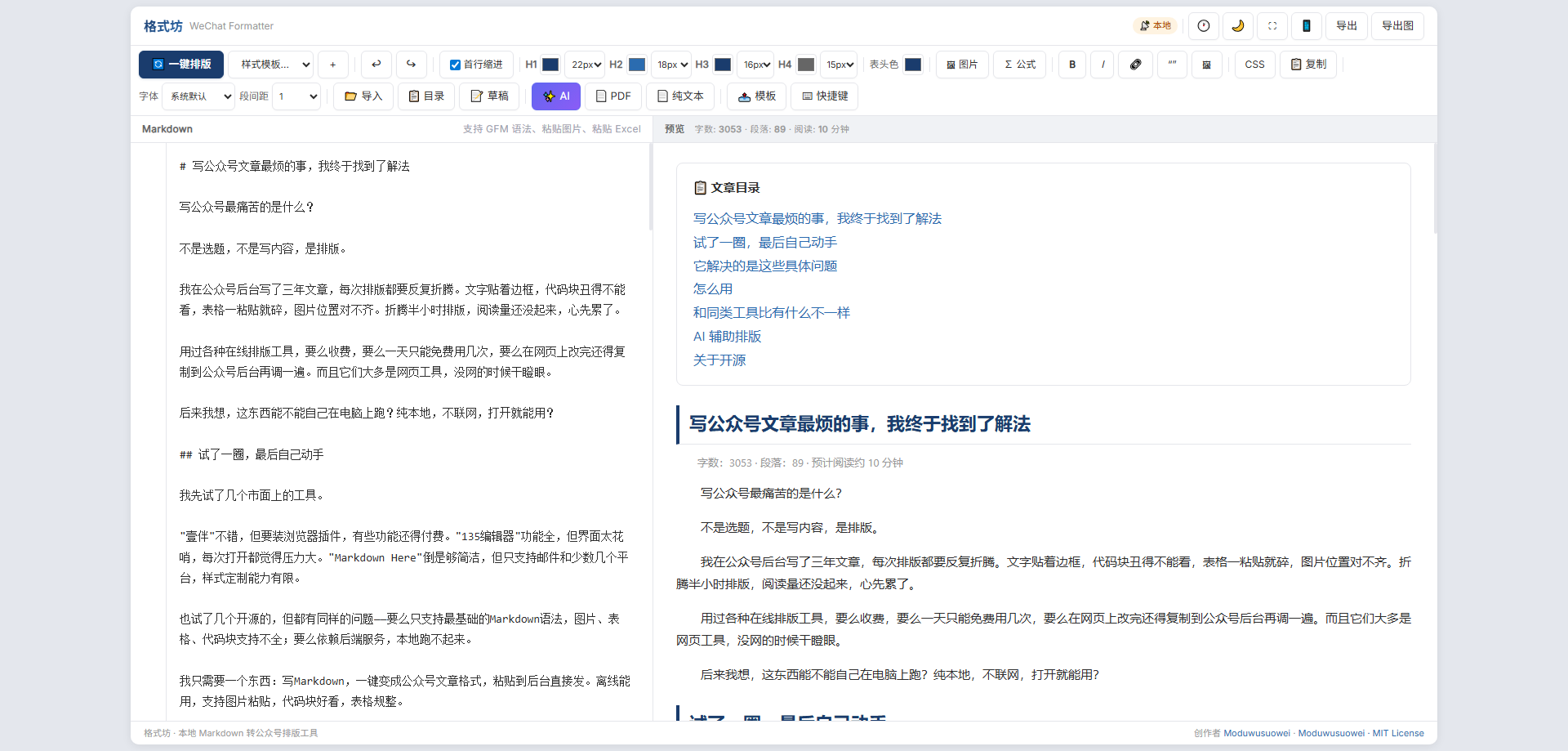
Task: Open the 样式模板 style template dropdown
Action: [x=271, y=65]
